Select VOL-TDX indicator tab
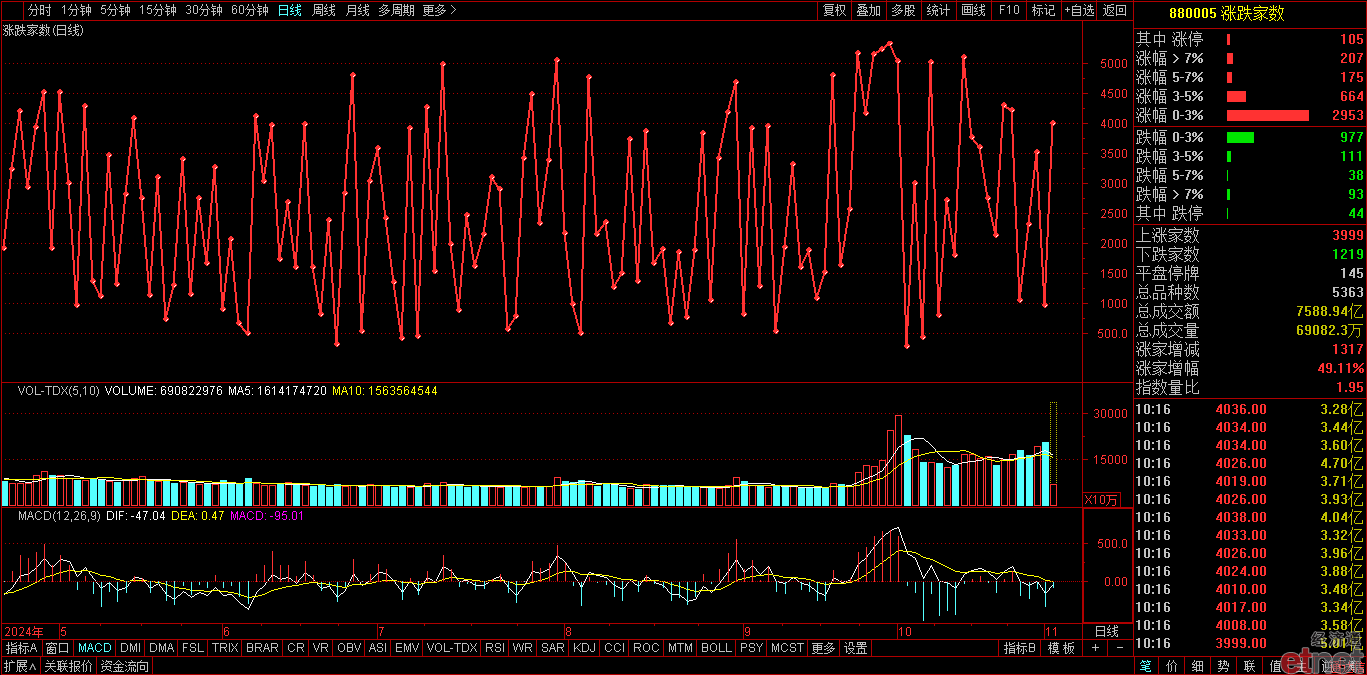Screen dimensions: 1367x675 click(452, 648)
